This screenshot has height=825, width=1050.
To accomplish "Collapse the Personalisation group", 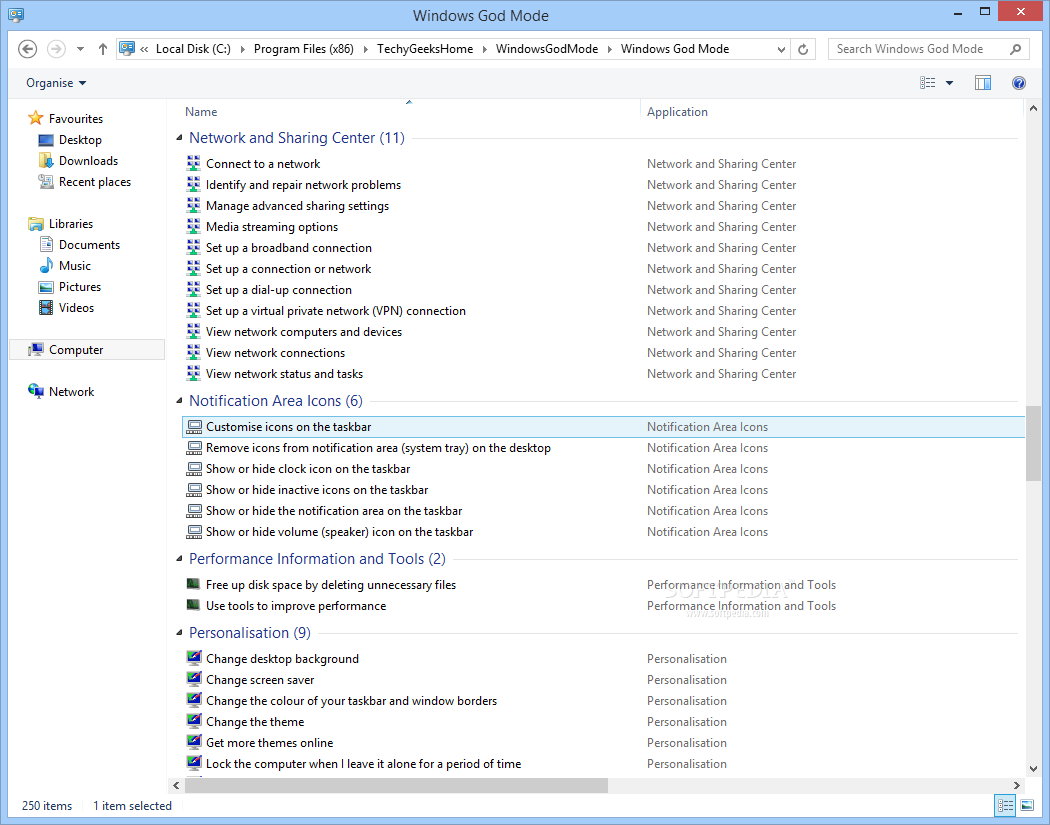I will coord(179,633).
